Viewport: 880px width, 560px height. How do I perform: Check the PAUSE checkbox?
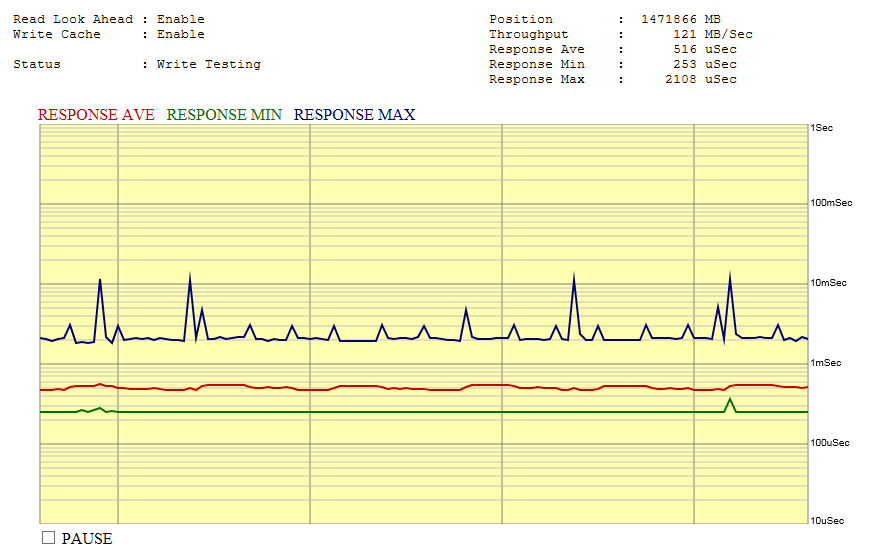click(48, 538)
